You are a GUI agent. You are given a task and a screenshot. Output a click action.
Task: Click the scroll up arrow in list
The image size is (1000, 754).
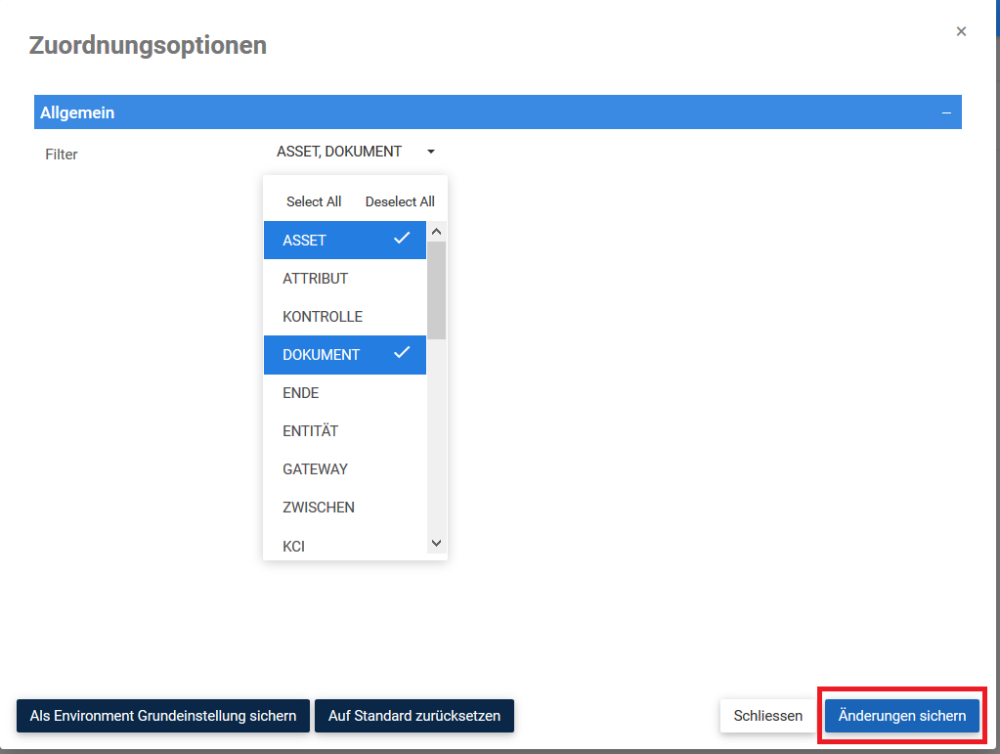tap(436, 232)
